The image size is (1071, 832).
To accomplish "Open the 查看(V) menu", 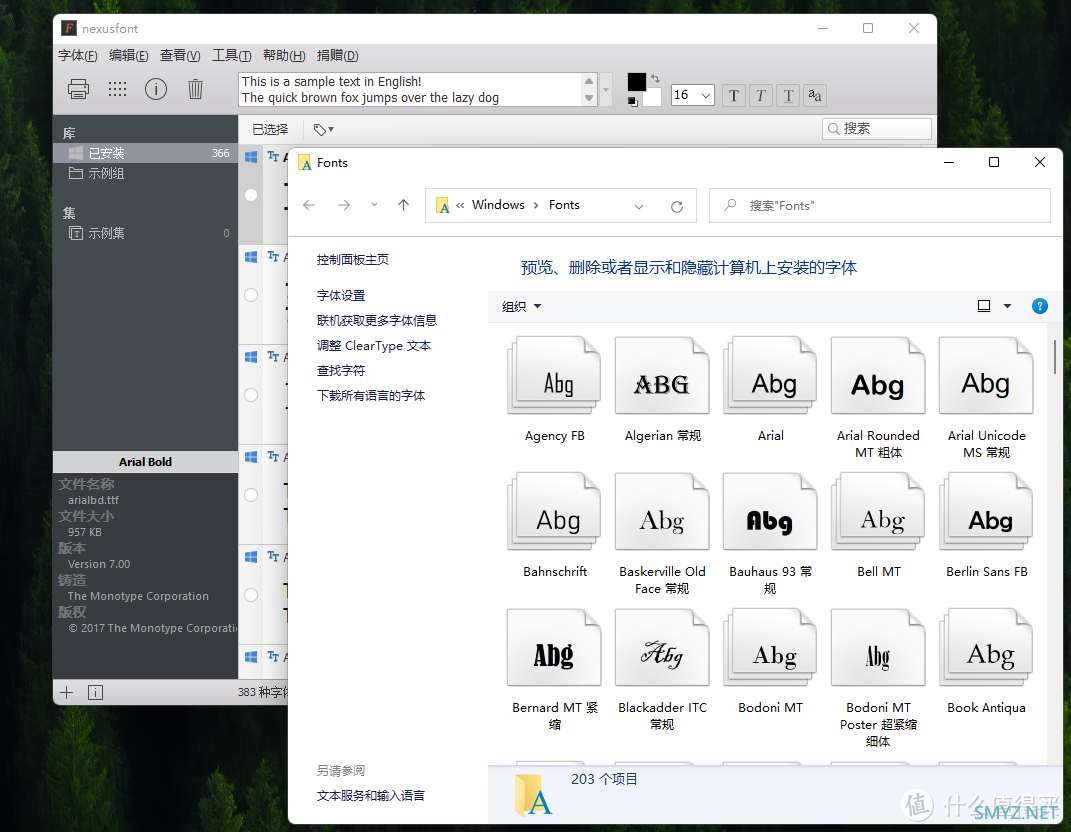I will 180,55.
